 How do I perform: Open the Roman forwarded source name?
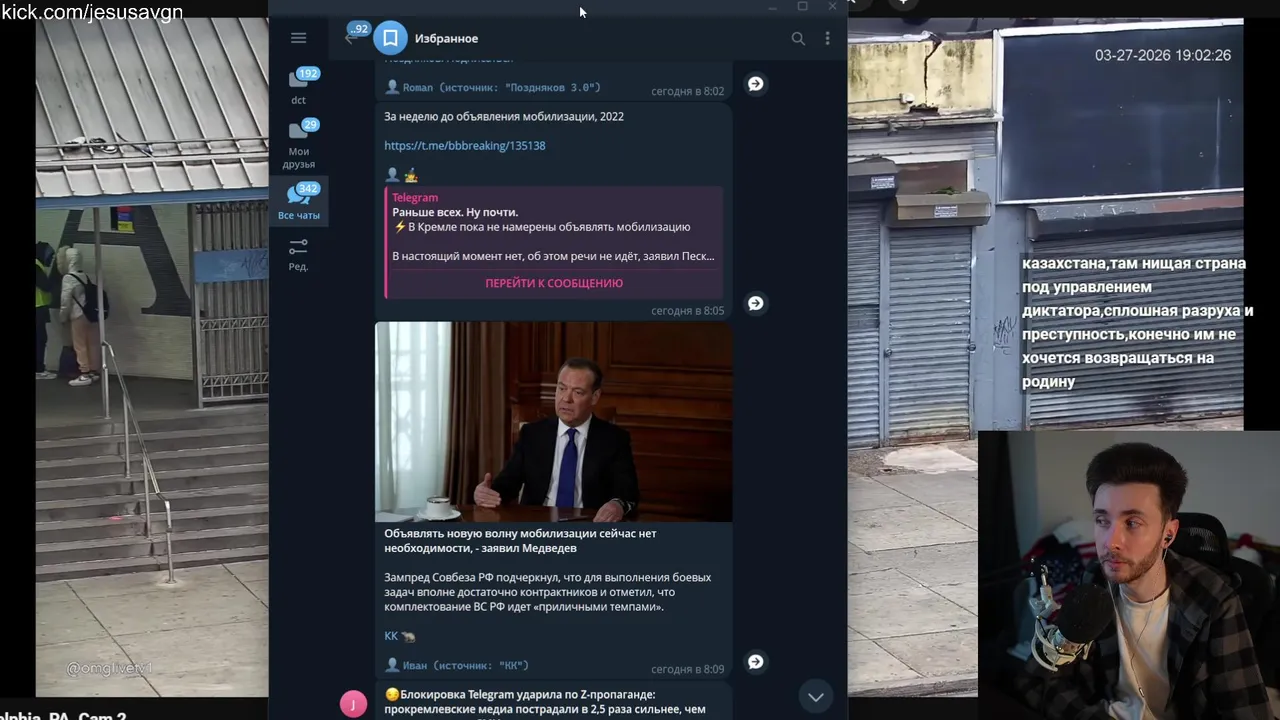pos(501,88)
